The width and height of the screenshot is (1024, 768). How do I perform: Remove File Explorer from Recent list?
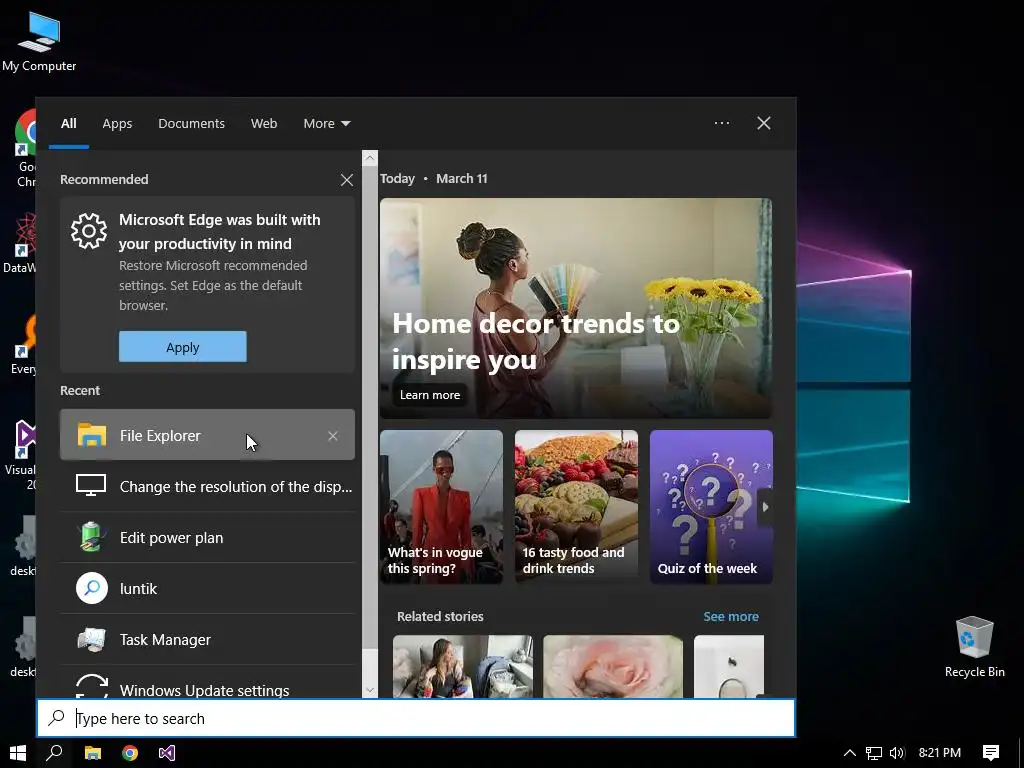tap(333, 436)
